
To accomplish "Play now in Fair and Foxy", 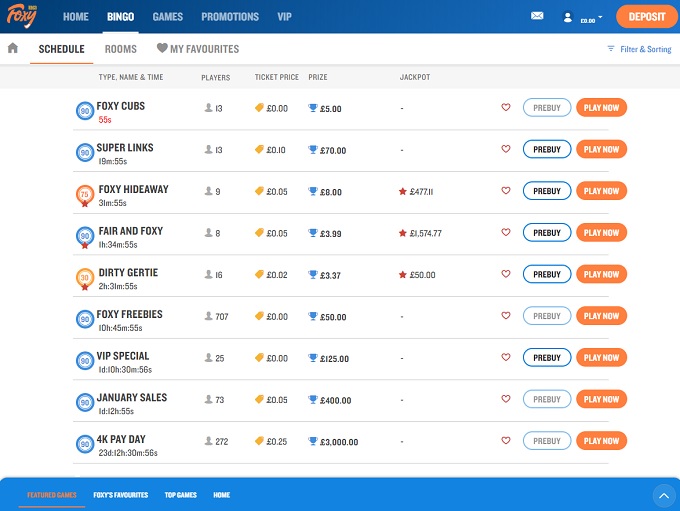I will point(602,233).
